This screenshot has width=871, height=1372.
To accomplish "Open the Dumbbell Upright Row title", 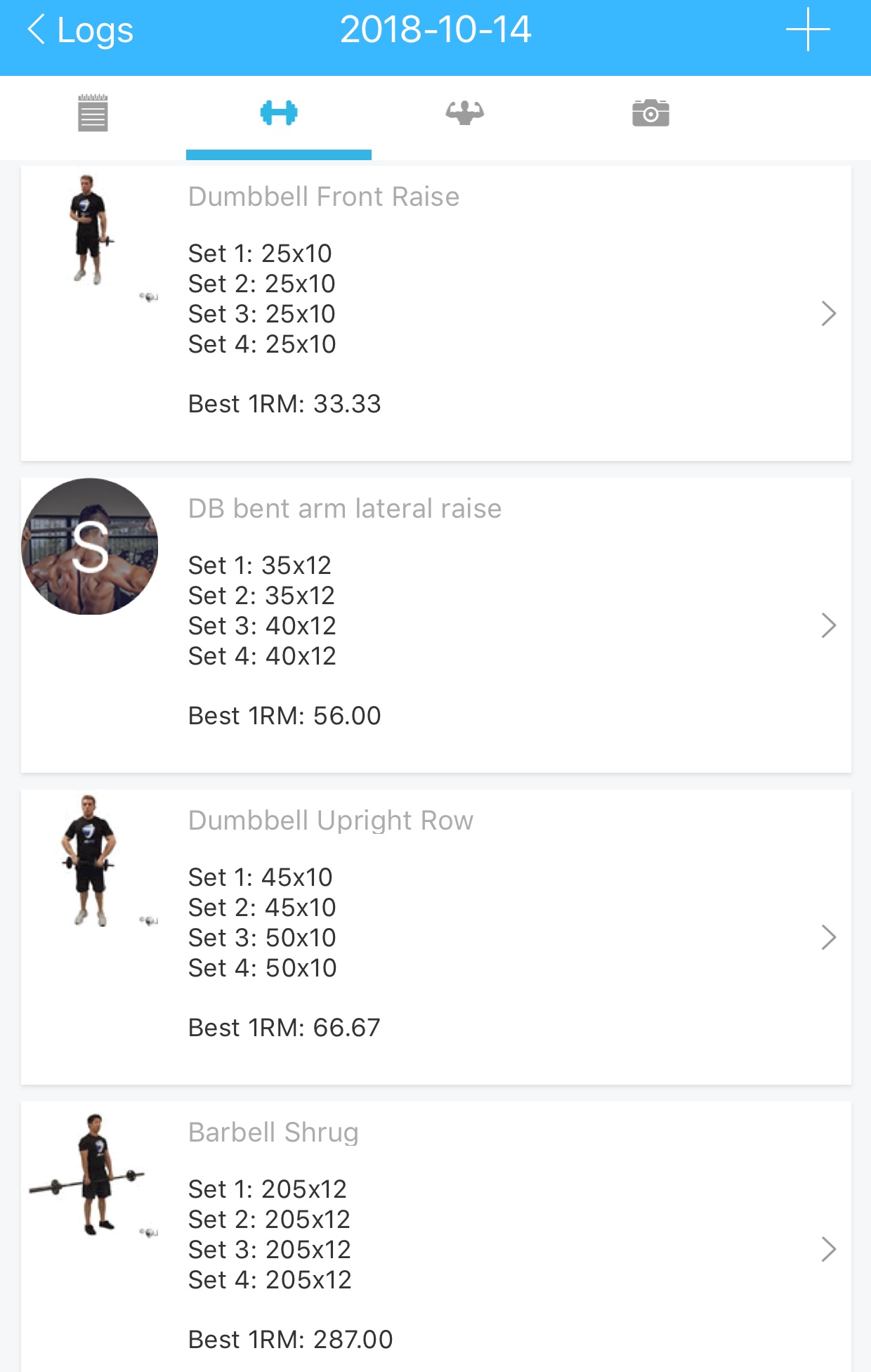I will point(331,821).
